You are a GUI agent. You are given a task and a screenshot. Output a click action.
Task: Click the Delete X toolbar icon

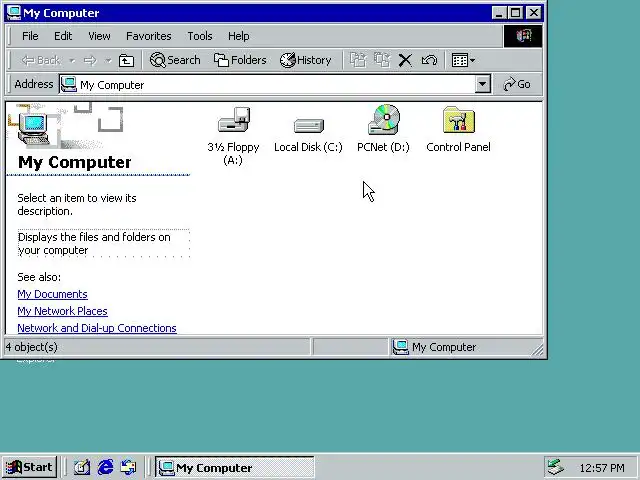point(405,60)
